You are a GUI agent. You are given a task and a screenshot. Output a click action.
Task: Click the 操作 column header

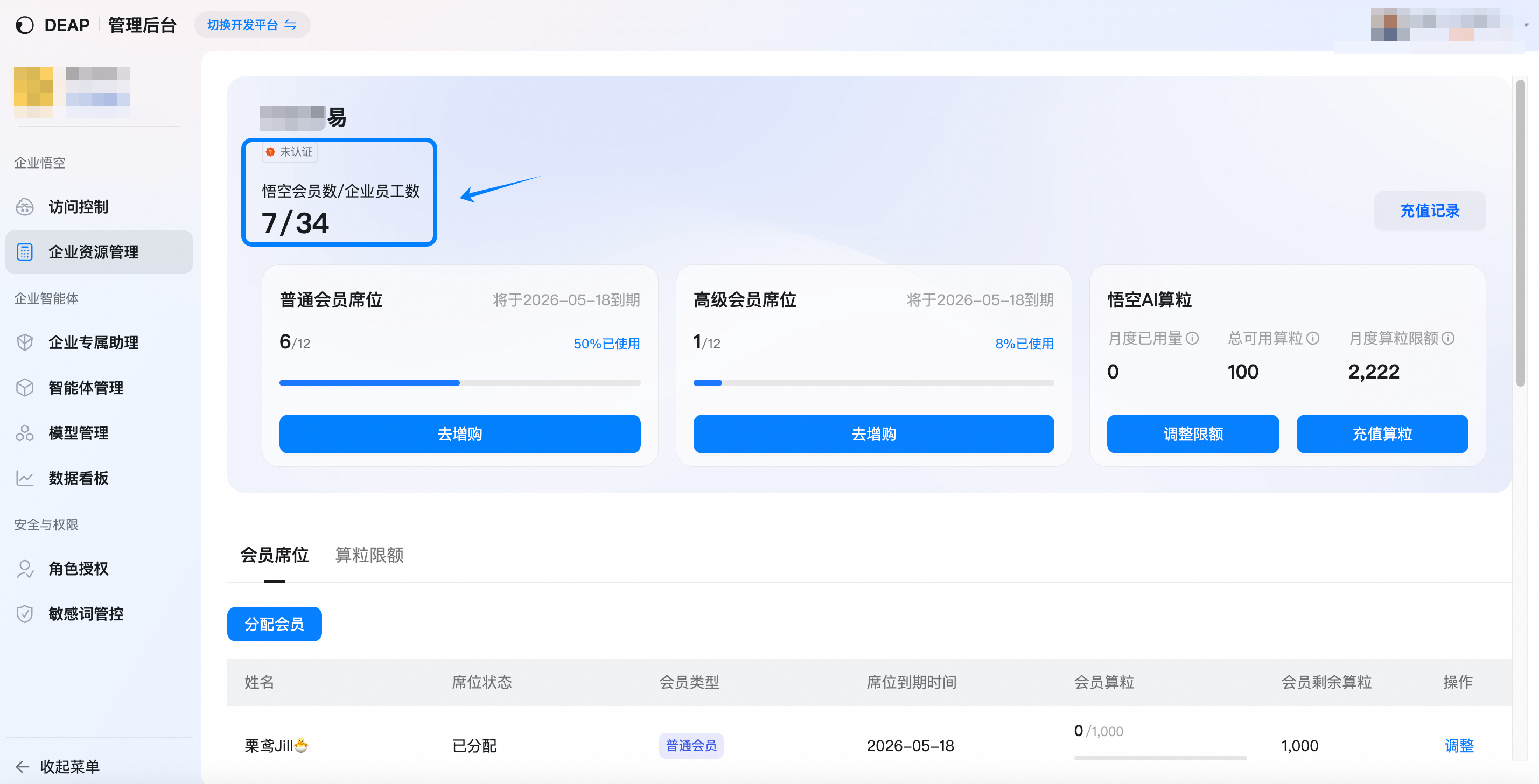pyautogui.click(x=1458, y=682)
